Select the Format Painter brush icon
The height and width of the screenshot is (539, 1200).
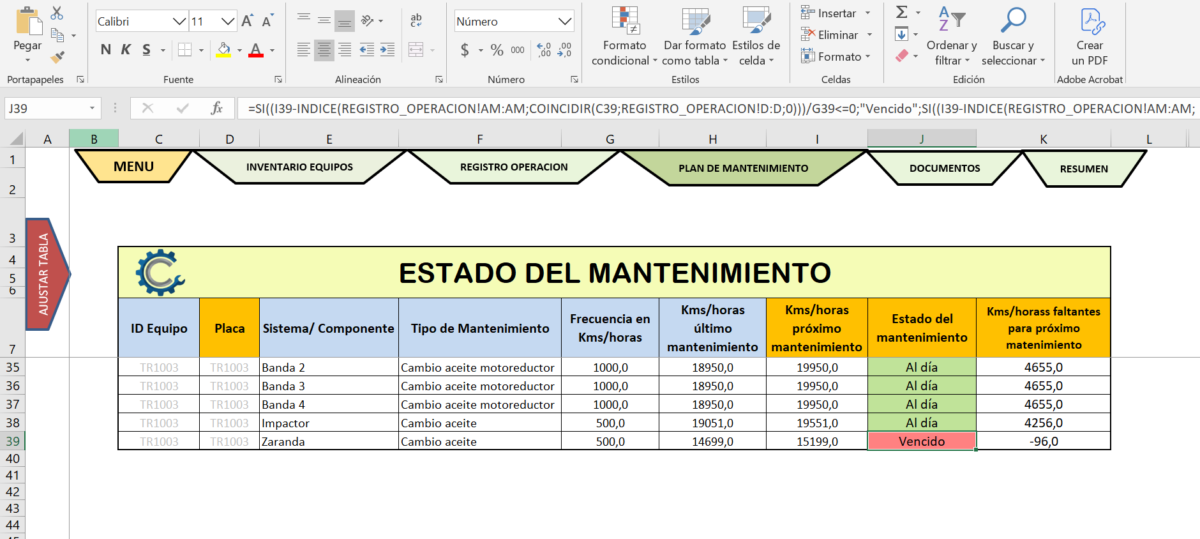click(x=57, y=57)
